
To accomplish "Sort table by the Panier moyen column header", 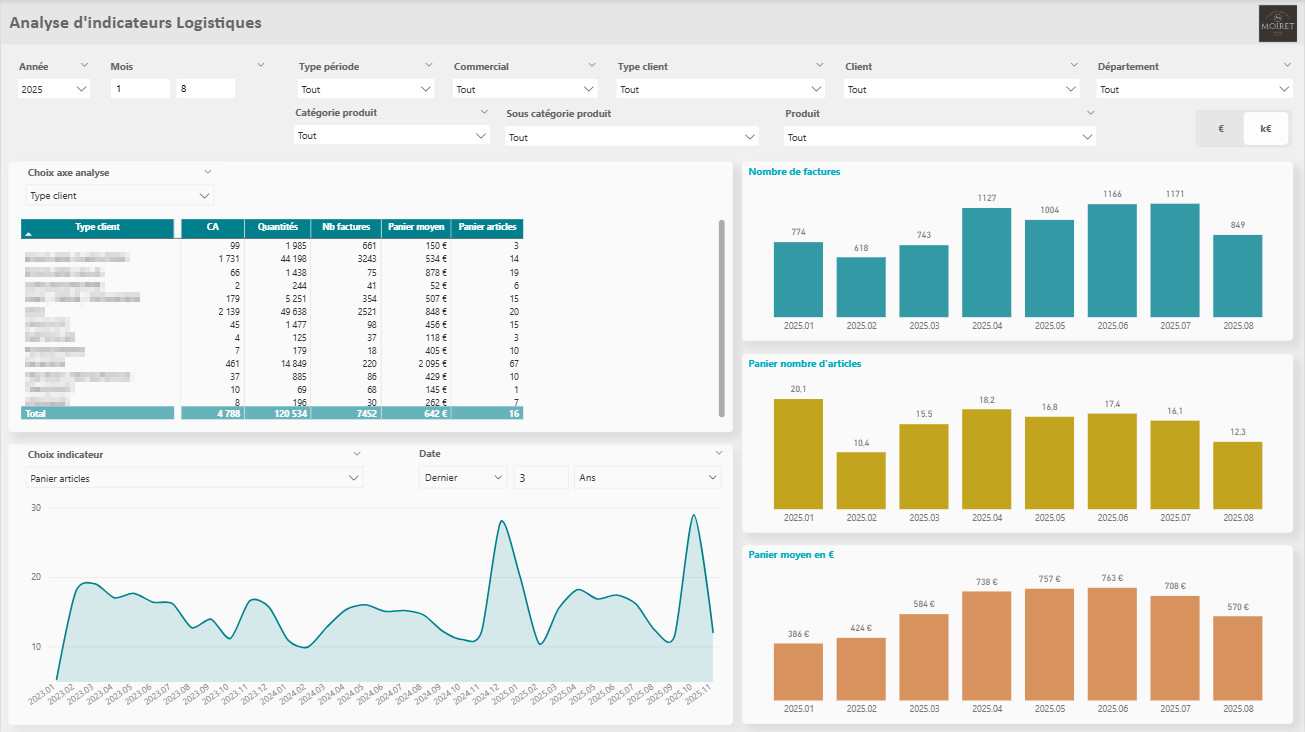I will (415, 227).
